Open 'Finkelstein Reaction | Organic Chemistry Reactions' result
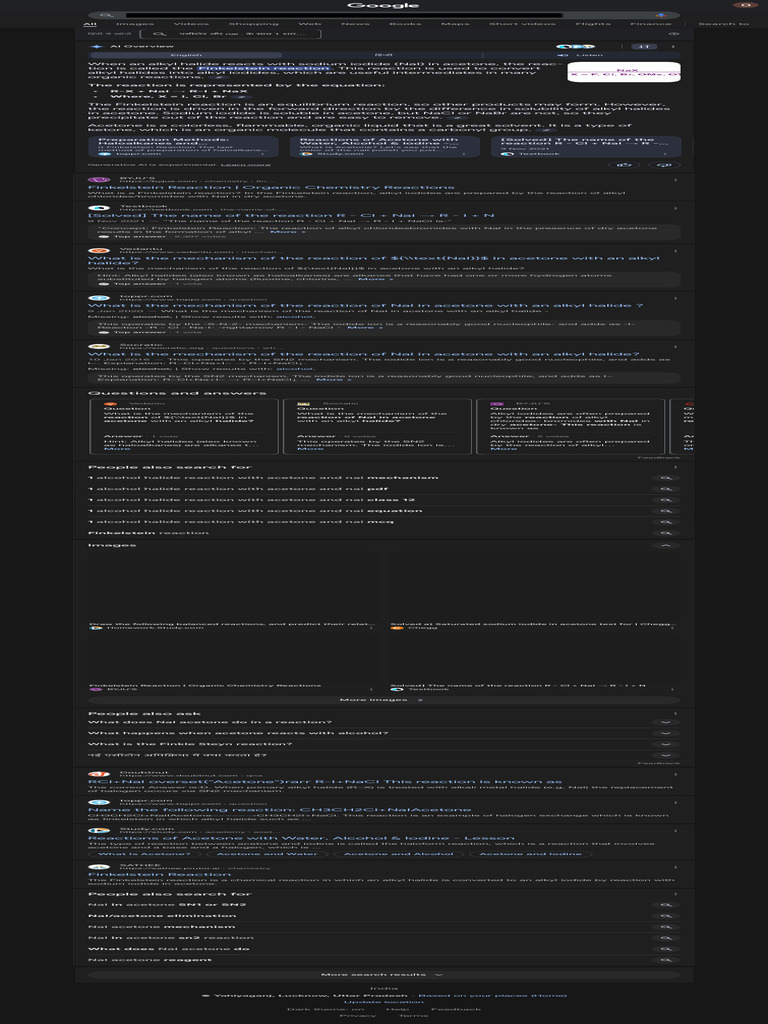 pos(271,187)
